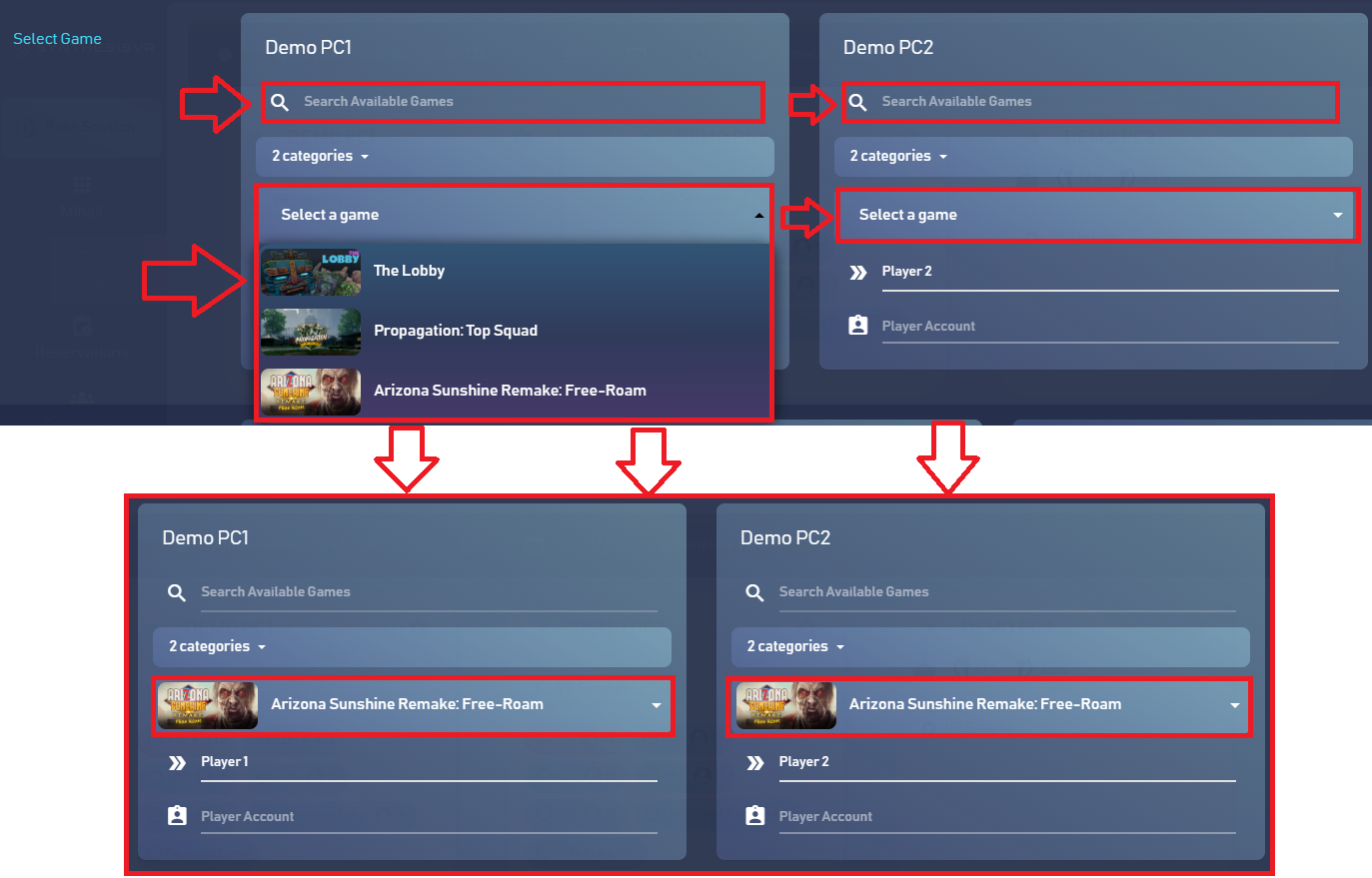The height and width of the screenshot is (878, 1372).
Task: Open 2 categories dropdown in Demo PC1 with Arizona selected
Action: 412,647
